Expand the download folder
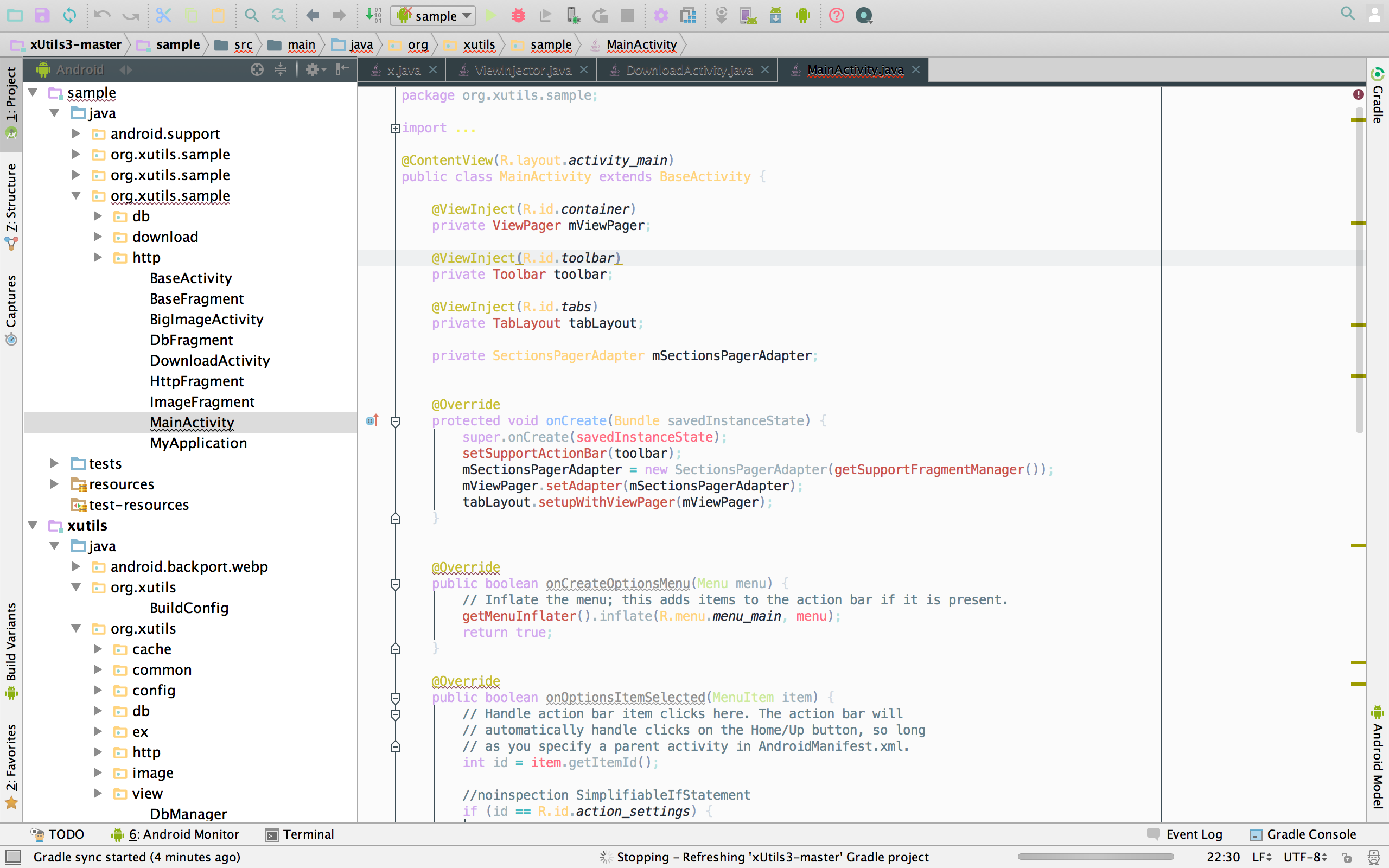The width and height of the screenshot is (1389, 868). (98, 237)
